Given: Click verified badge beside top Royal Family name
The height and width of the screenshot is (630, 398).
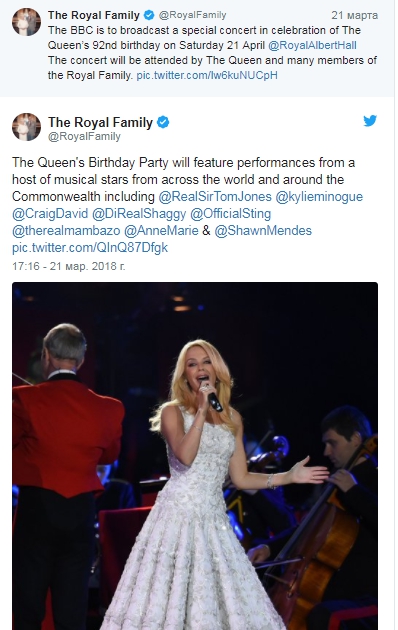Looking at the screenshot, I should (x=149, y=15).
